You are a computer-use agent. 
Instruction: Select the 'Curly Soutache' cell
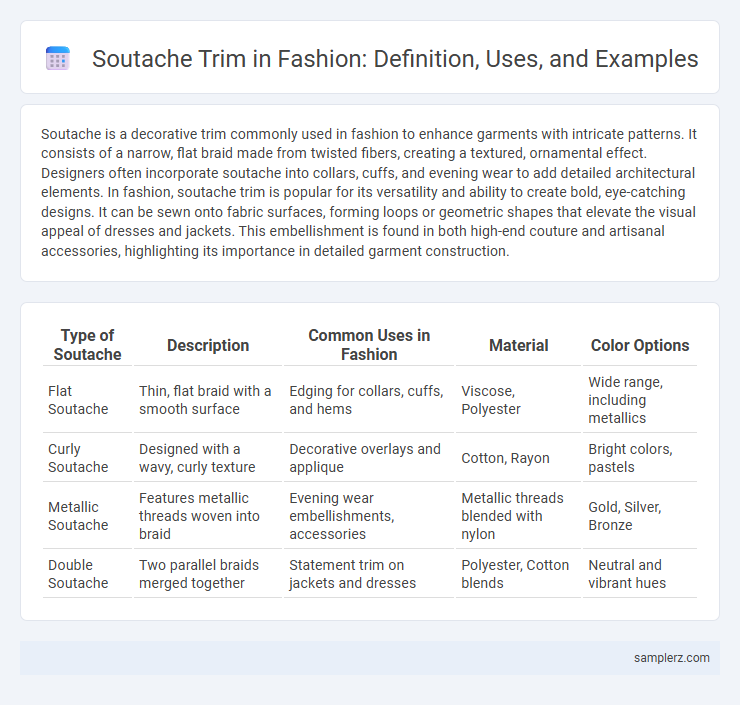[x=87, y=458]
